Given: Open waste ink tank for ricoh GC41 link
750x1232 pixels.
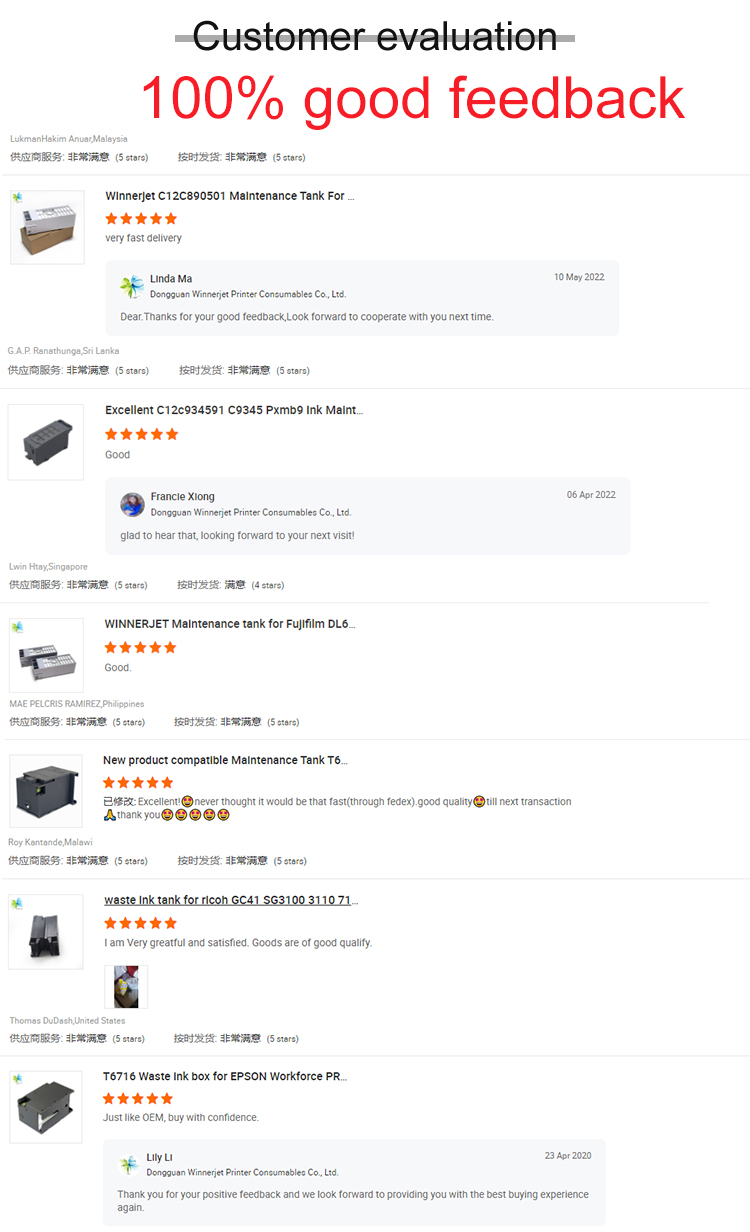Looking at the screenshot, I should tap(231, 900).
